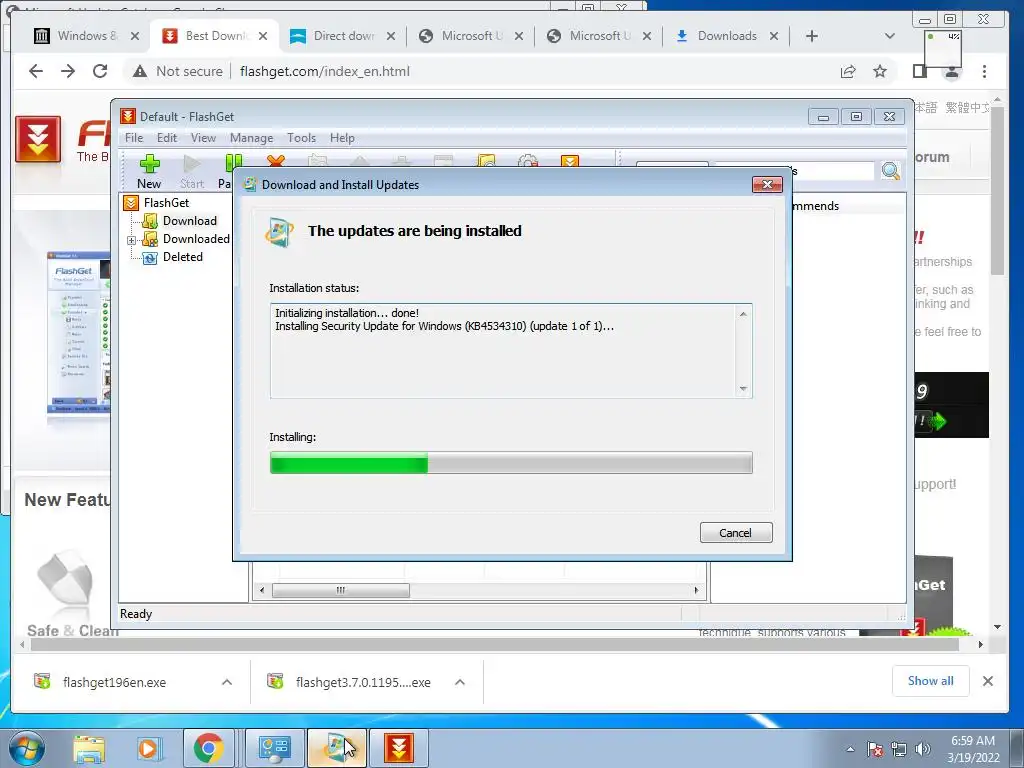Close the Chrome downloads bar
Image resolution: width=1024 pixels, height=768 pixels.
[x=988, y=681]
